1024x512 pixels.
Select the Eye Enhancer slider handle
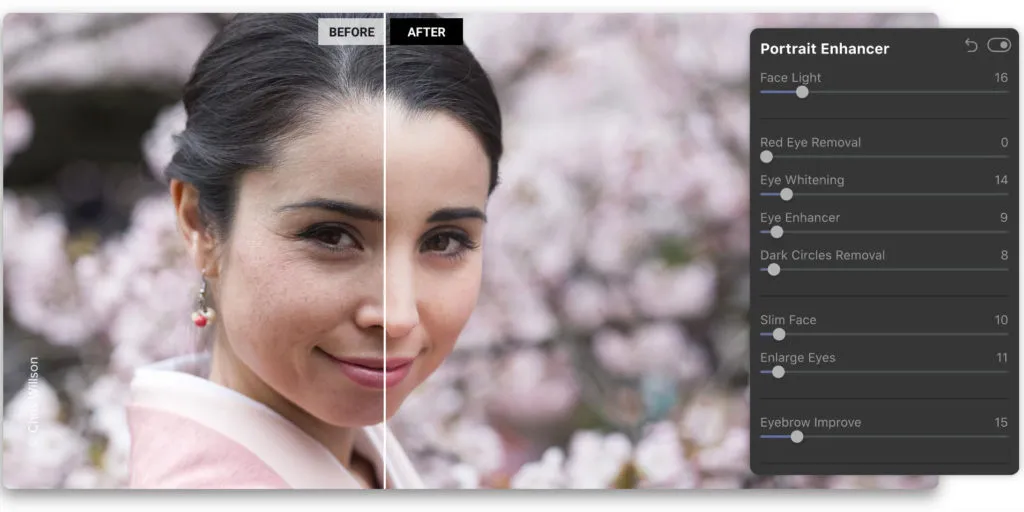coord(777,232)
